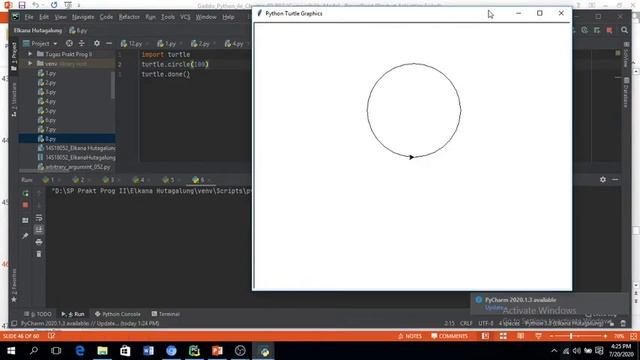The width and height of the screenshot is (640, 360).
Task: Open Project panel settings gear
Action: point(97,43)
